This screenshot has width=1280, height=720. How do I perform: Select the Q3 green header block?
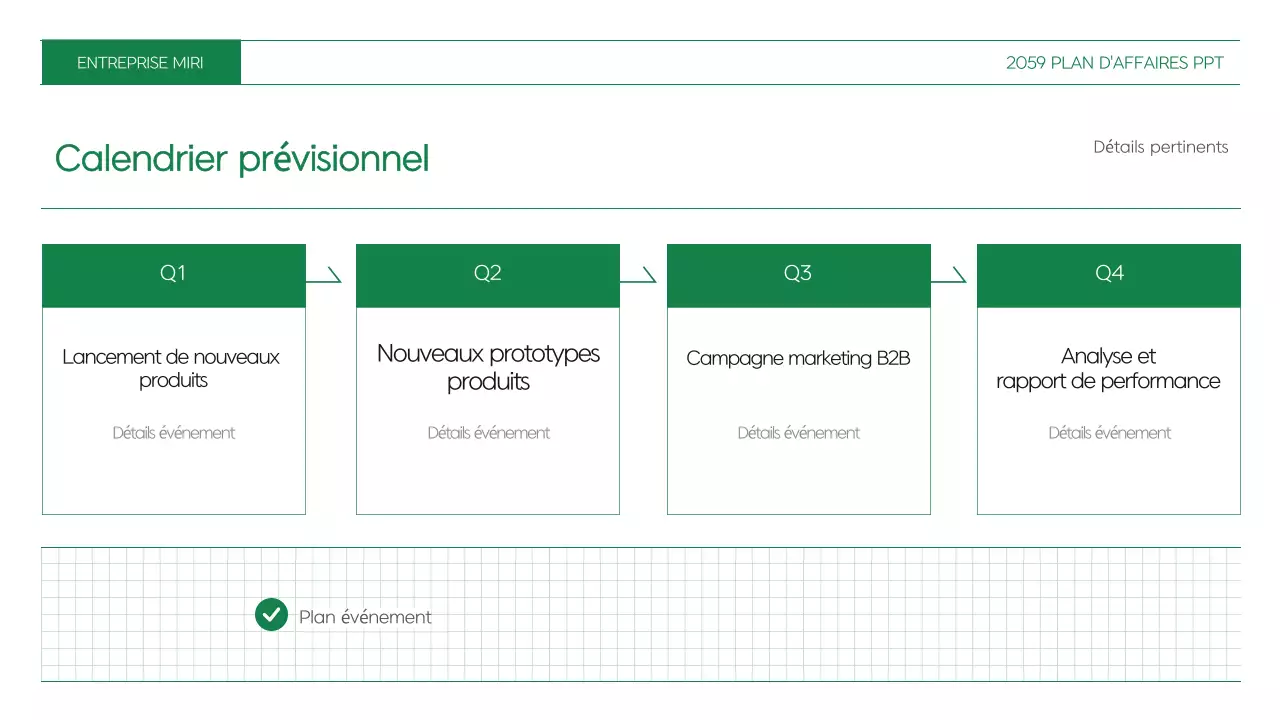(x=798, y=274)
